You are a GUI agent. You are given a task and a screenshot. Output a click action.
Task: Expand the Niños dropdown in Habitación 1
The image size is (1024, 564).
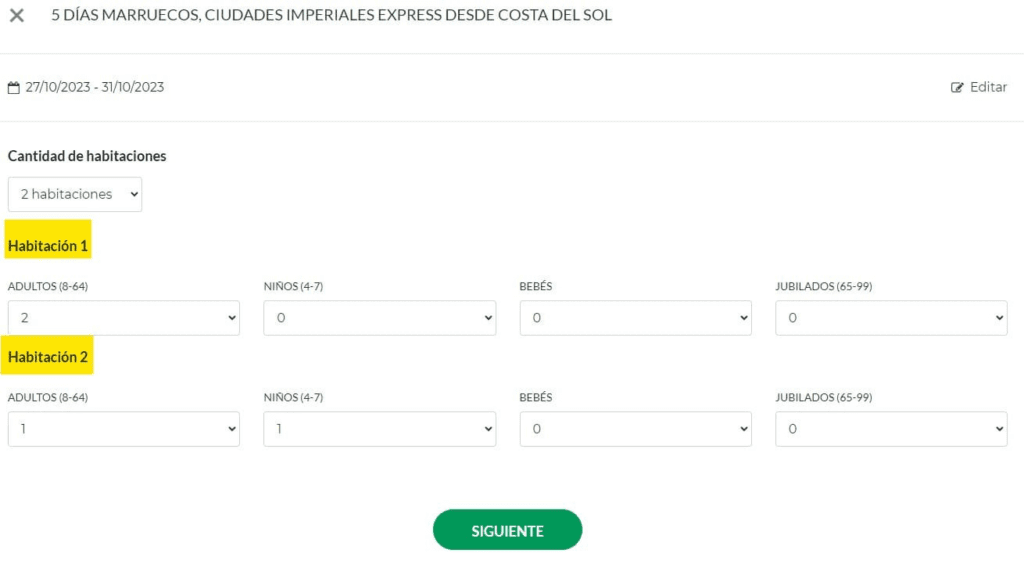click(379, 318)
